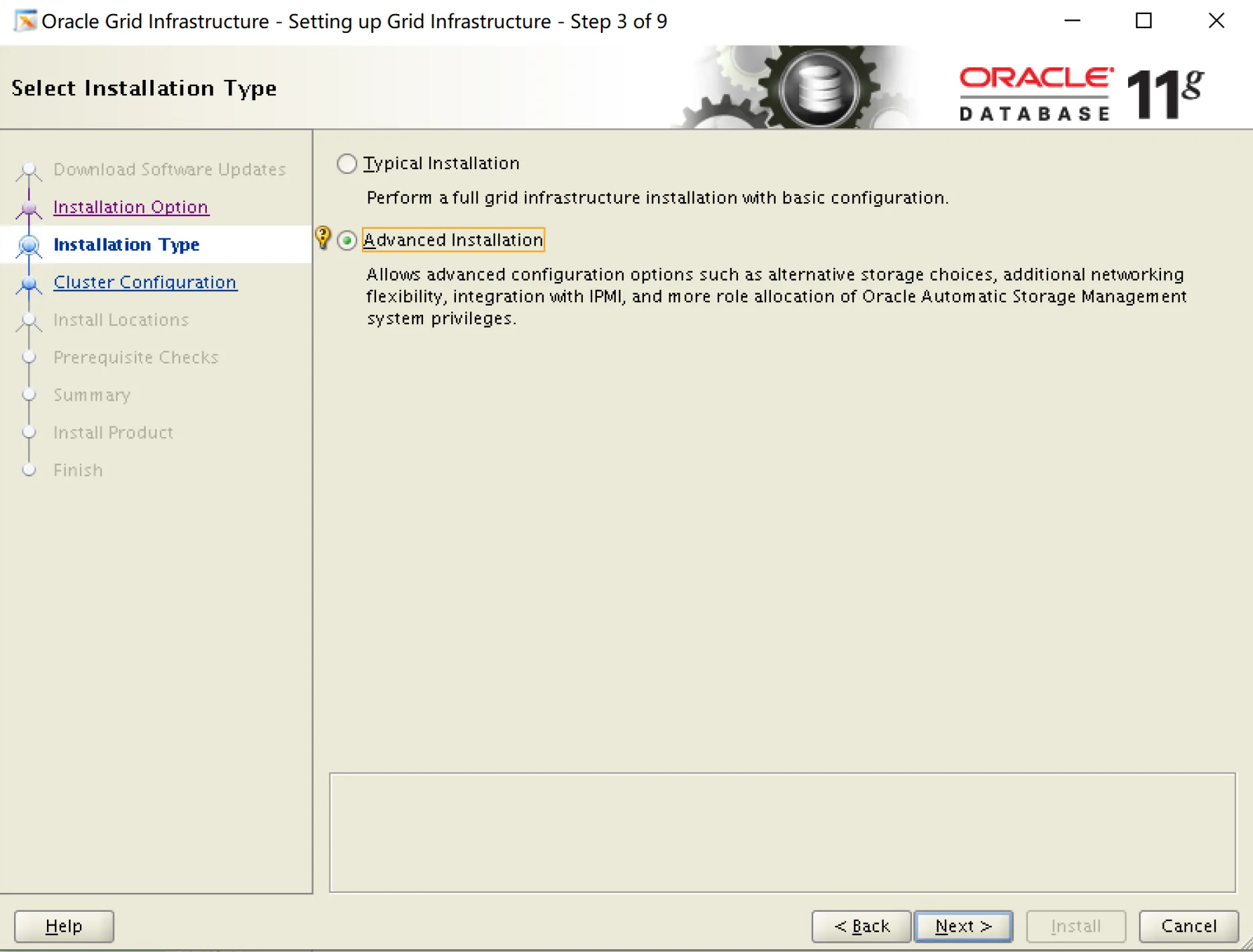The image size is (1253, 952).
Task: Open the Installation Option step link
Action: (130, 207)
